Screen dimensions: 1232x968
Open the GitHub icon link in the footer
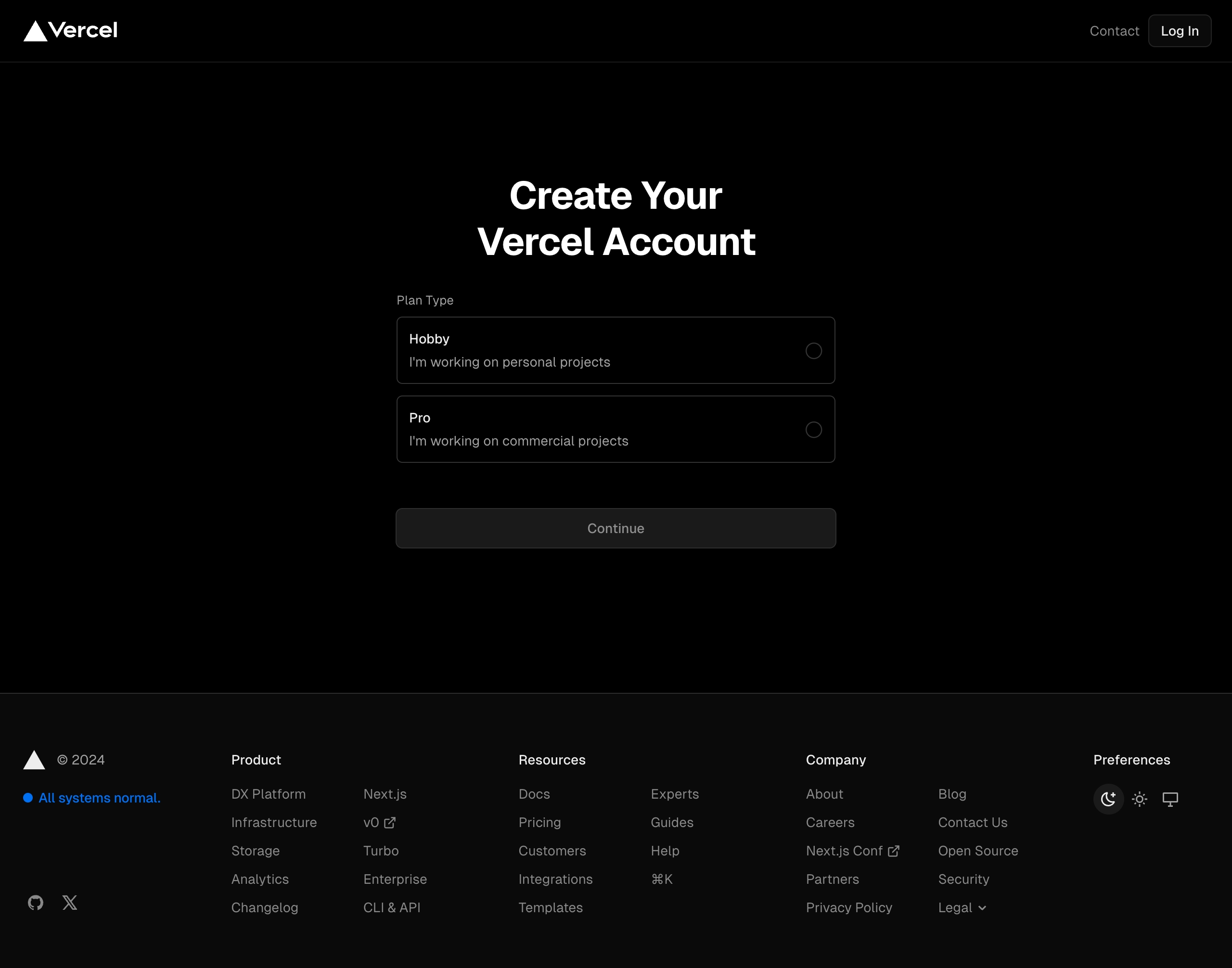tap(36, 902)
